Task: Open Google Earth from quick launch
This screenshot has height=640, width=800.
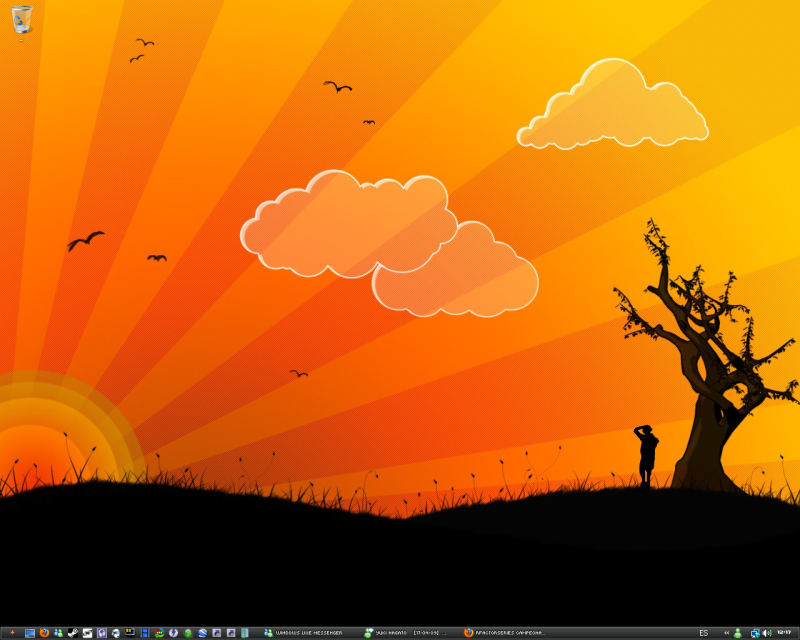Action: click(x=202, y=633)
